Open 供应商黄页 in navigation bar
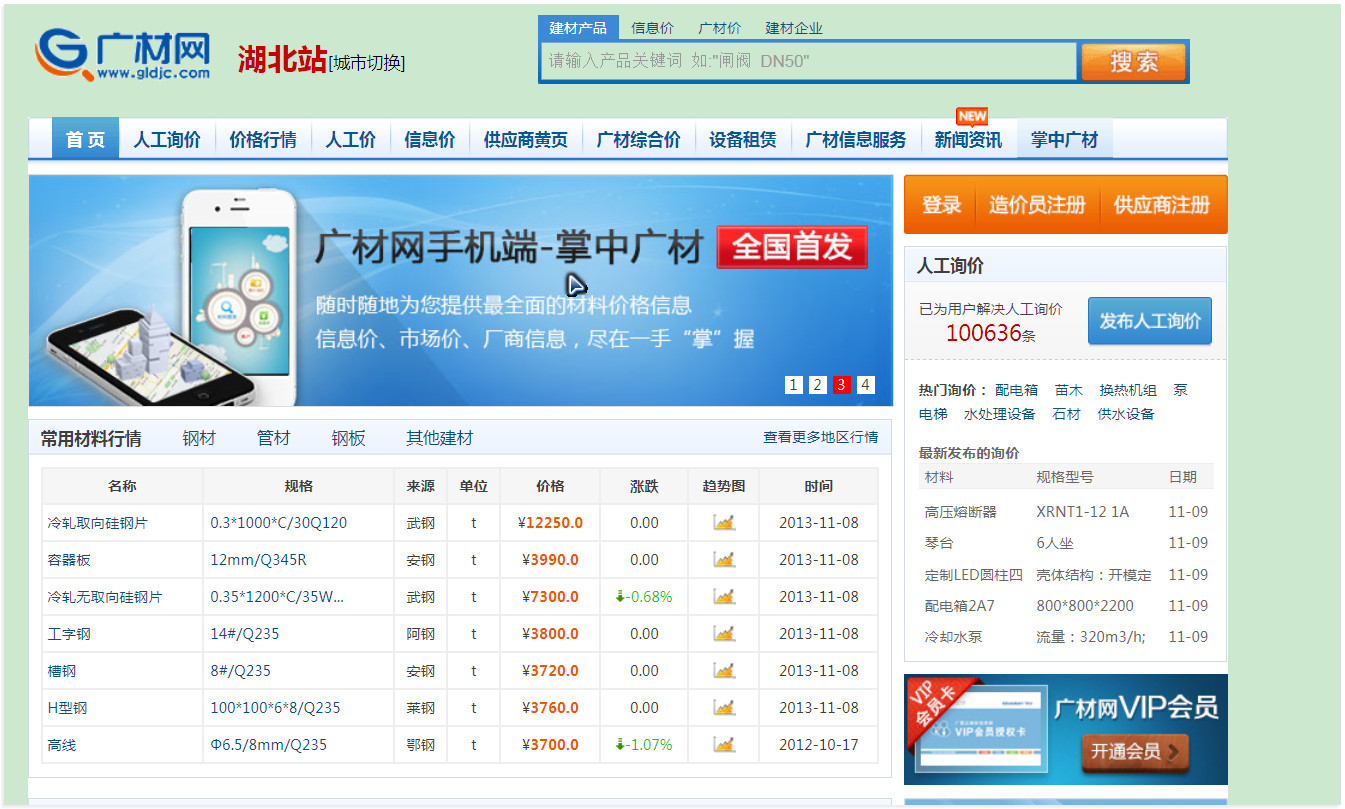This screenshot has height=809, width=1345. tap(526, 140)
